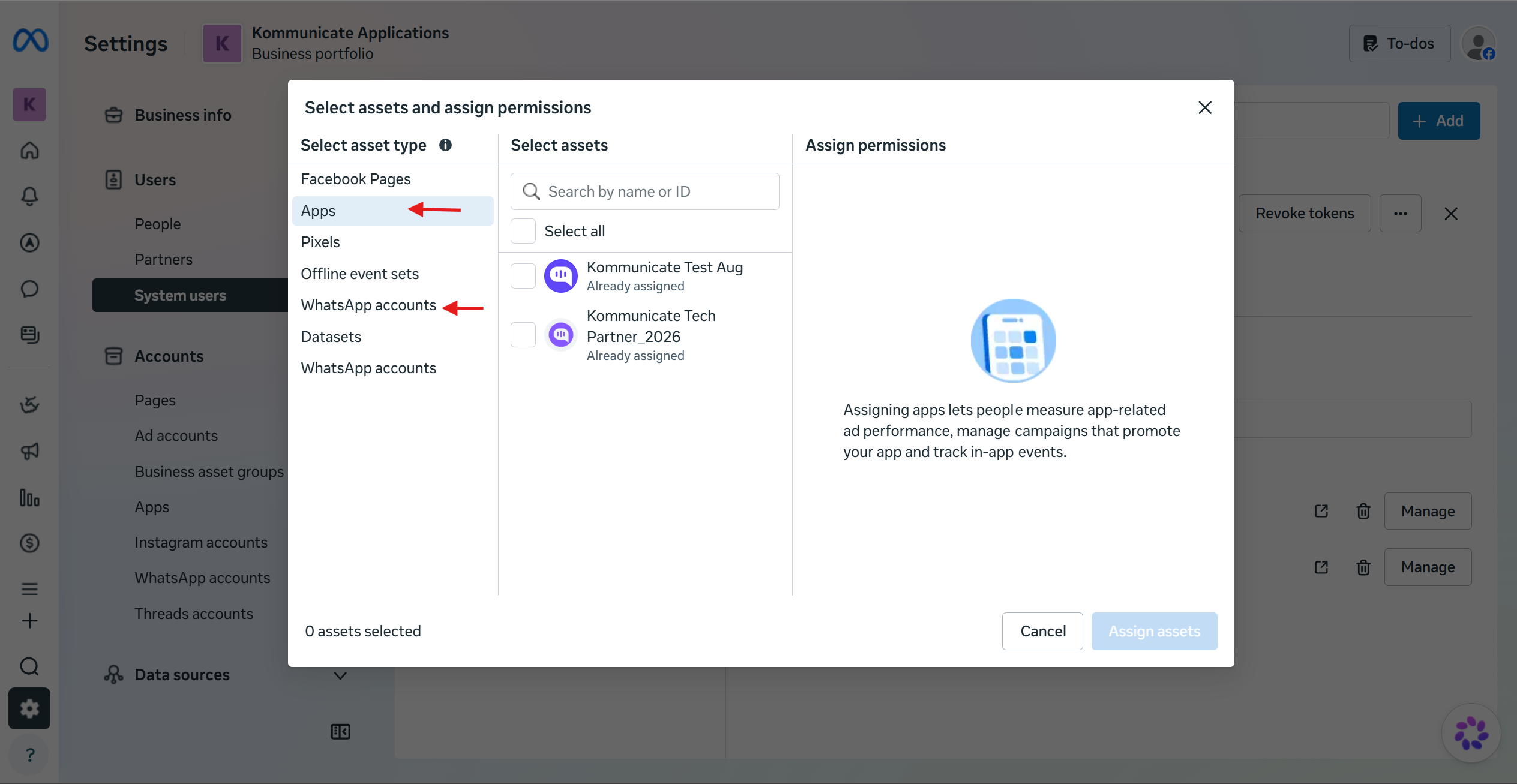This screenshot has height=784, width=1517.
Task: Check the Kommunicate Test Aug checkbox
Action: [523, 276]
